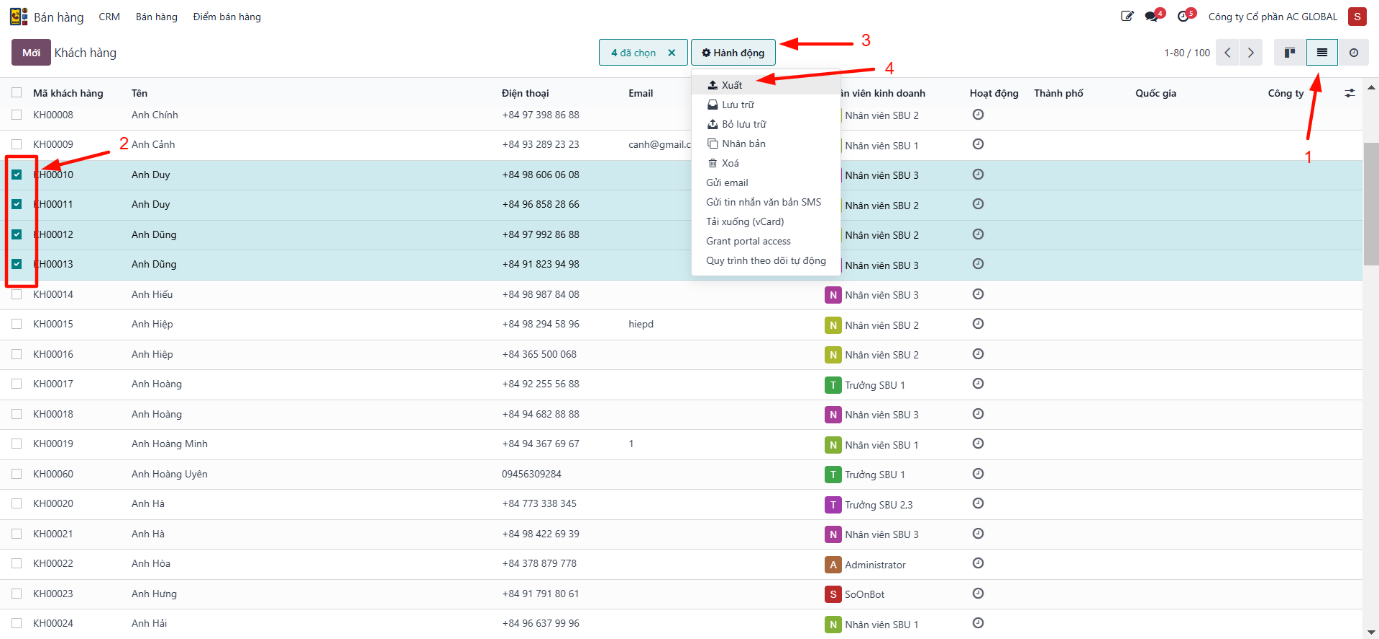The height and width of the screenshot is (639, 1379).
Task: Click activity clock for KH00024
Action: pos(978,623)
